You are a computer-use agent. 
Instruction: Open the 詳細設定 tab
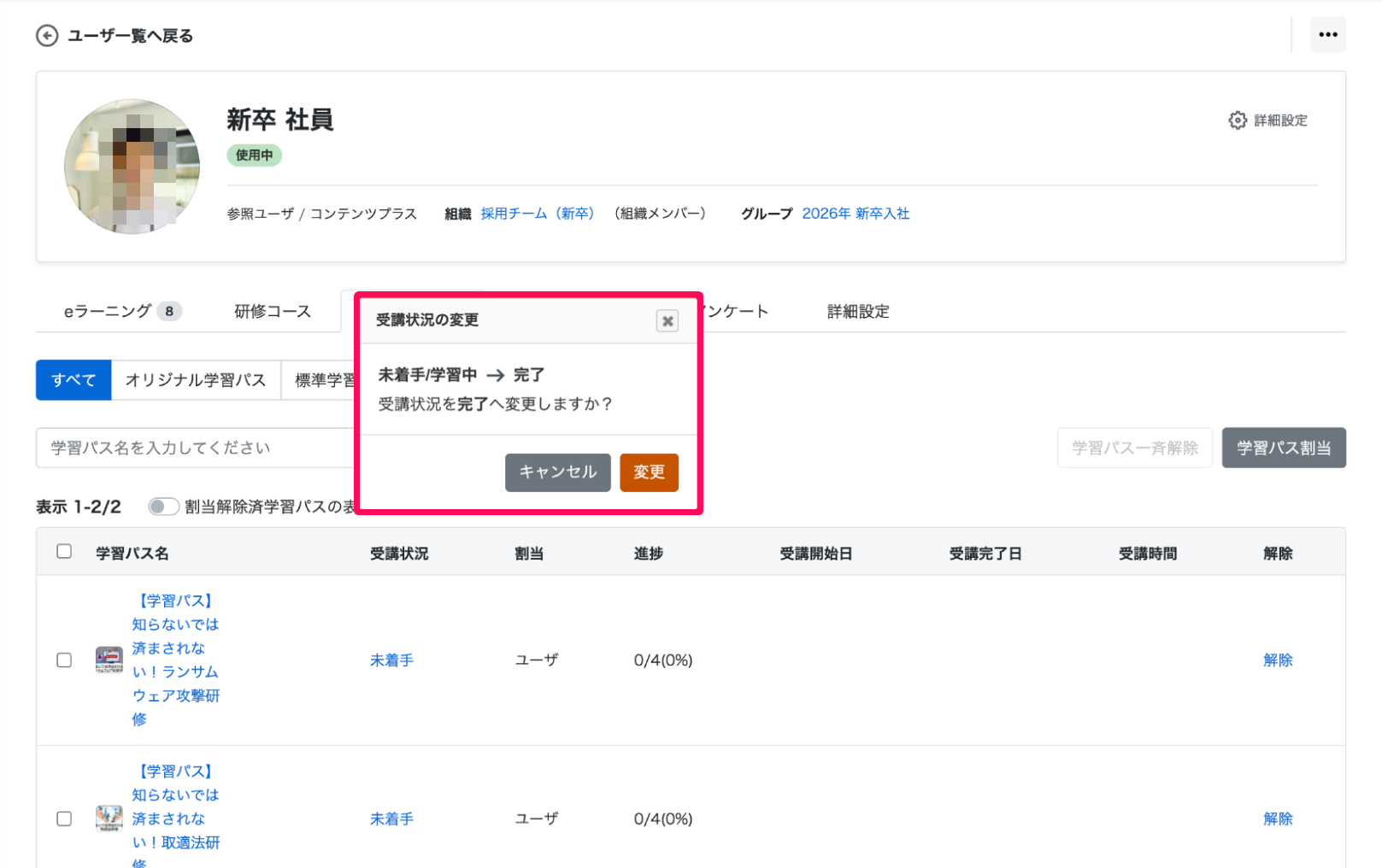click(x=858, y=312)
